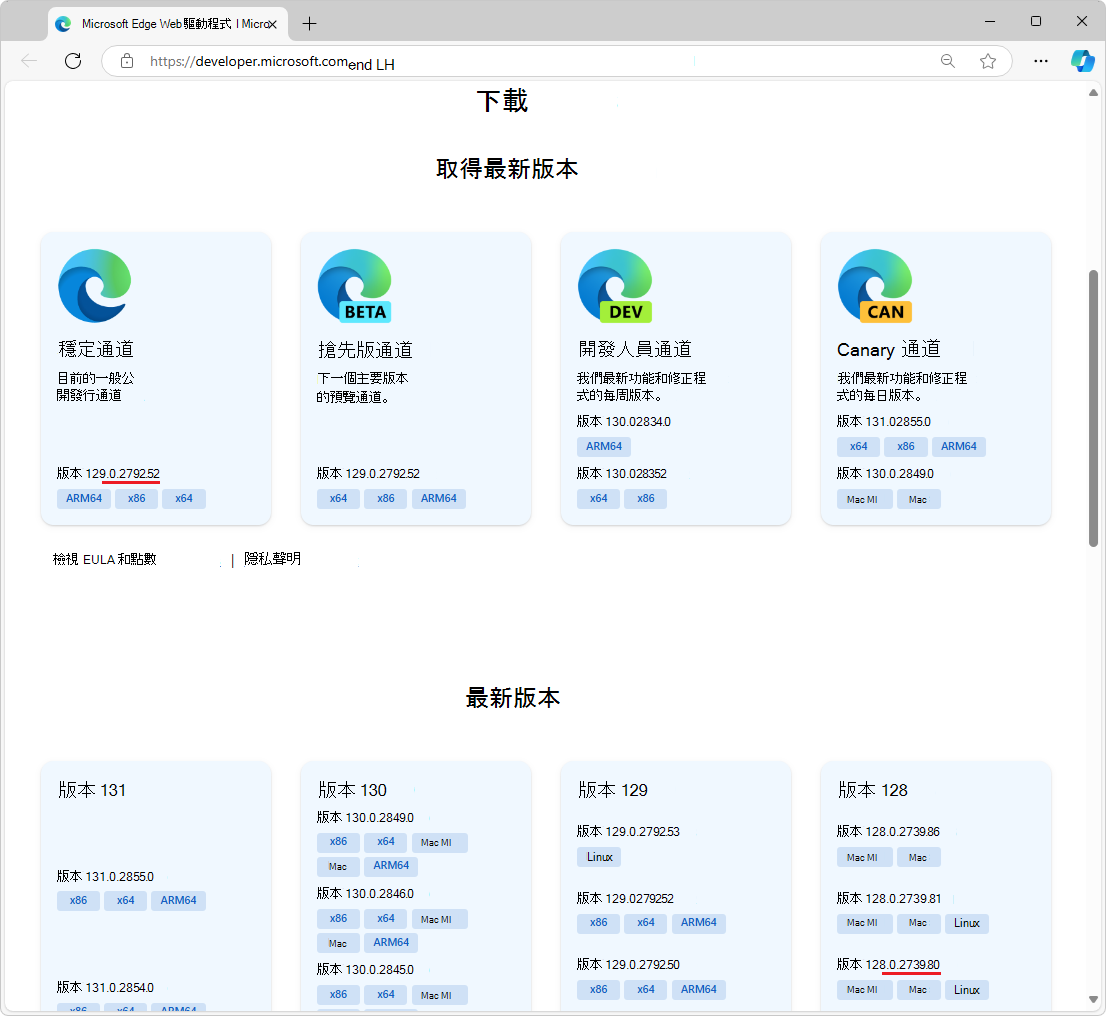The width and height of the screenshot is (1106, 1016).
Task: Open Settings and more ellipsis menu
Action: [1040, 61]
